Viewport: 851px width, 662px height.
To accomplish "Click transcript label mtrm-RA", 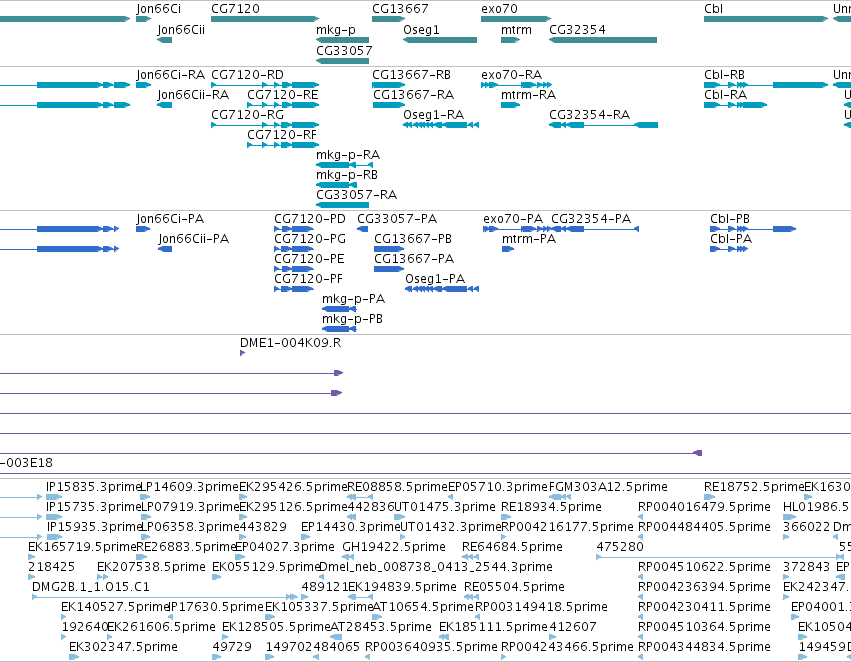I will (528, 95).
